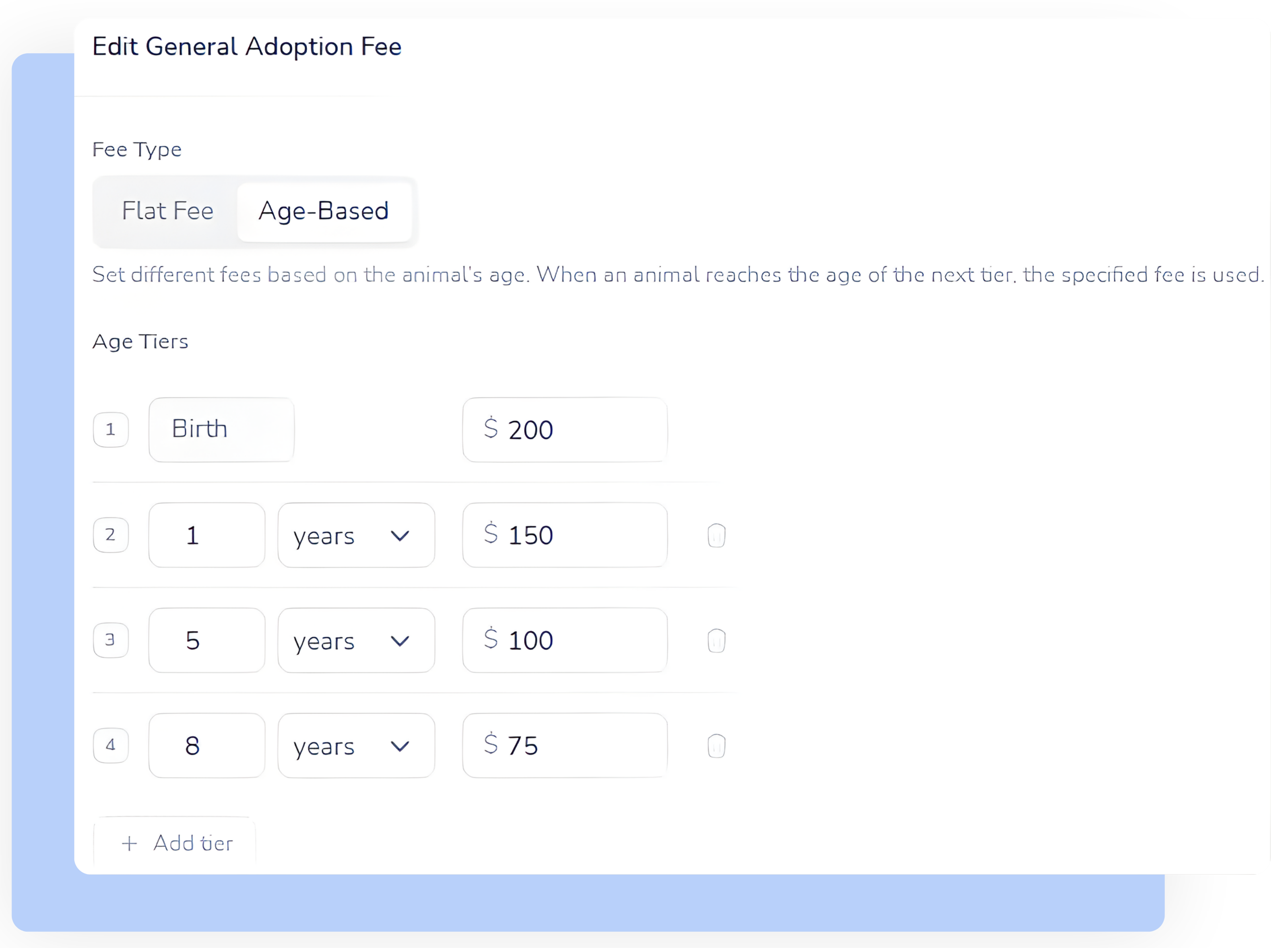This screenshot has width=1288, height=948.
Task: Click the $200 fee field
Action: pyautogui.click(x=565, y=430)
